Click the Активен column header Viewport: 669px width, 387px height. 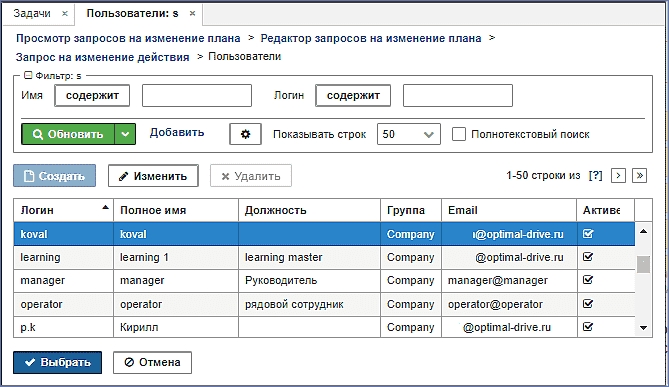coord(605,210)
